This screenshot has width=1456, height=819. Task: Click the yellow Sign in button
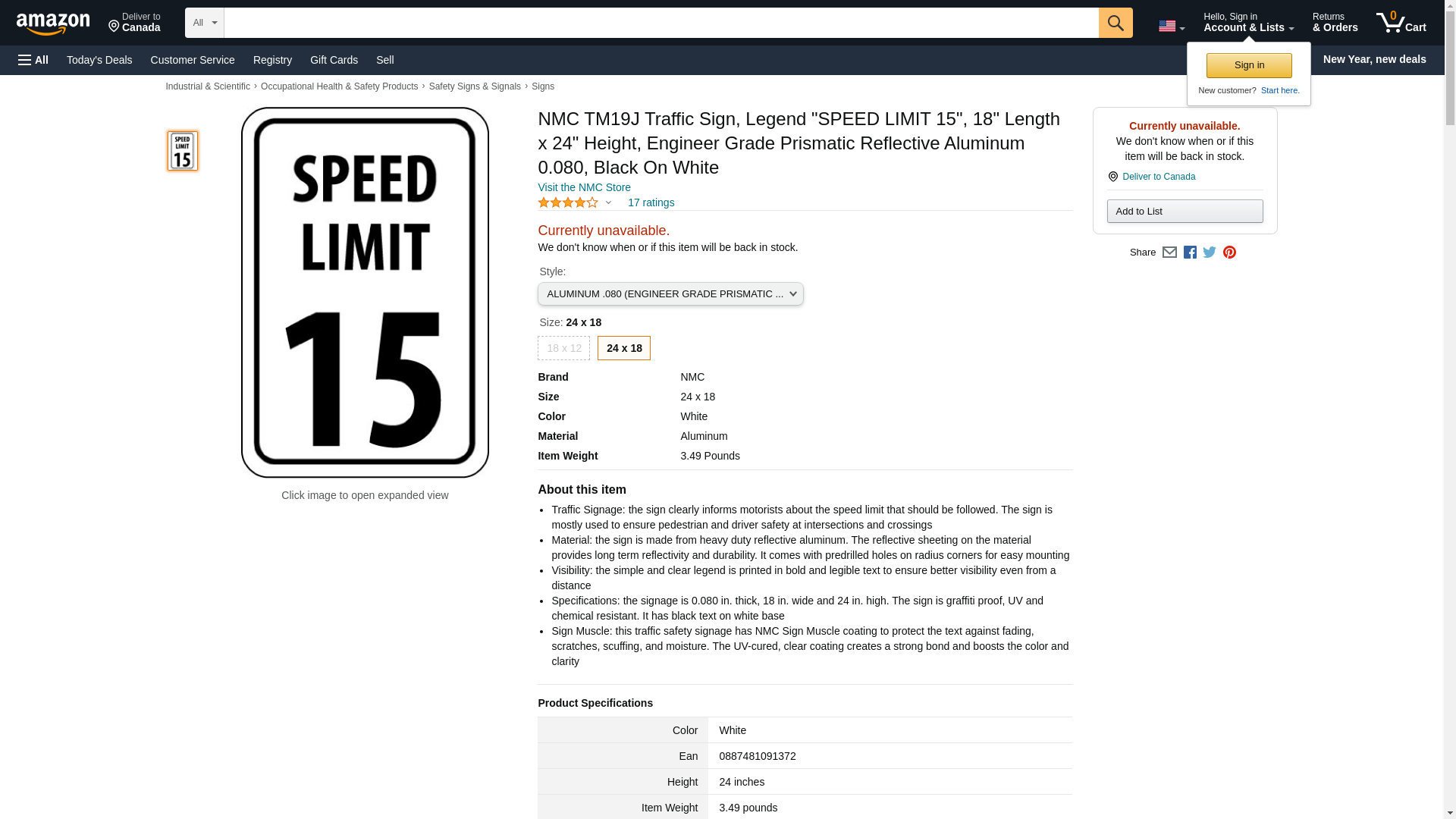tap(1248, 65)
